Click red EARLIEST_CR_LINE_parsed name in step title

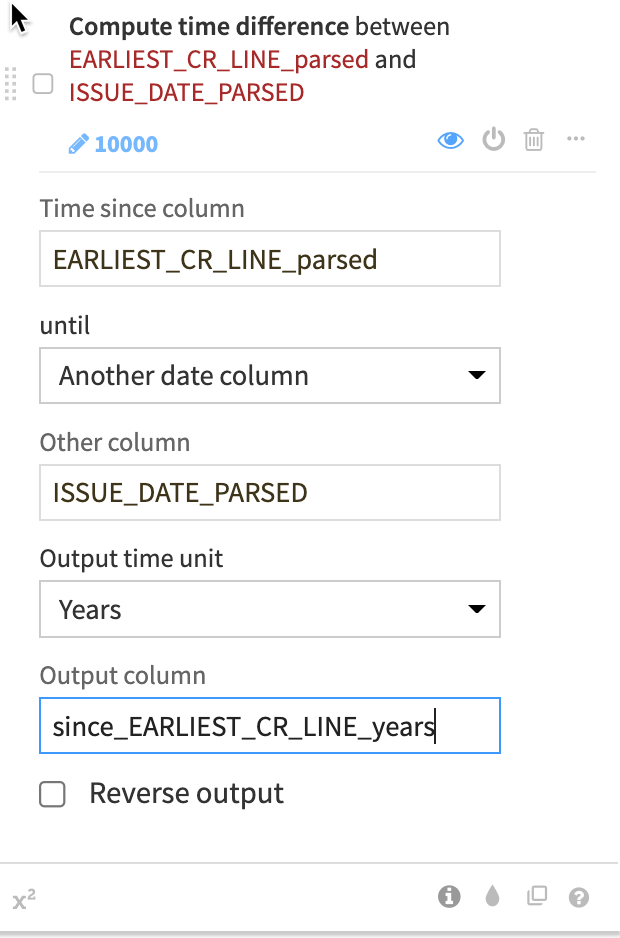pos(219,59)
